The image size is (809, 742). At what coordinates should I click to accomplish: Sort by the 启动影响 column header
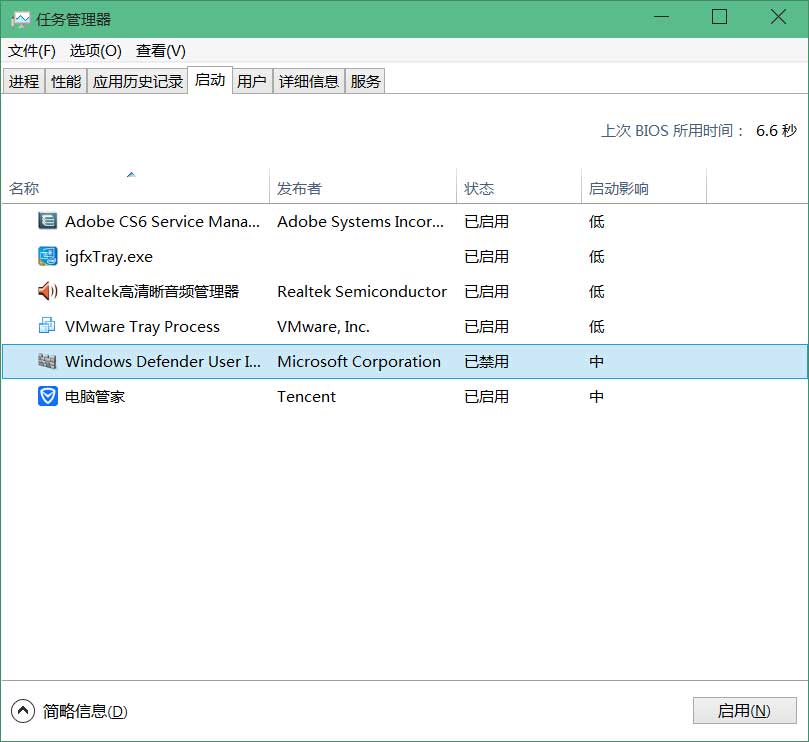coord(644,188)
